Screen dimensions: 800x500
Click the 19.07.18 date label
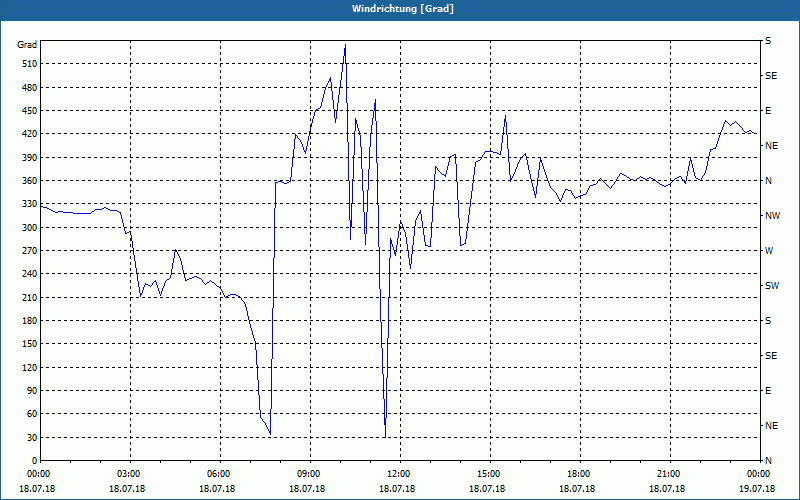[x=757, y=488]
